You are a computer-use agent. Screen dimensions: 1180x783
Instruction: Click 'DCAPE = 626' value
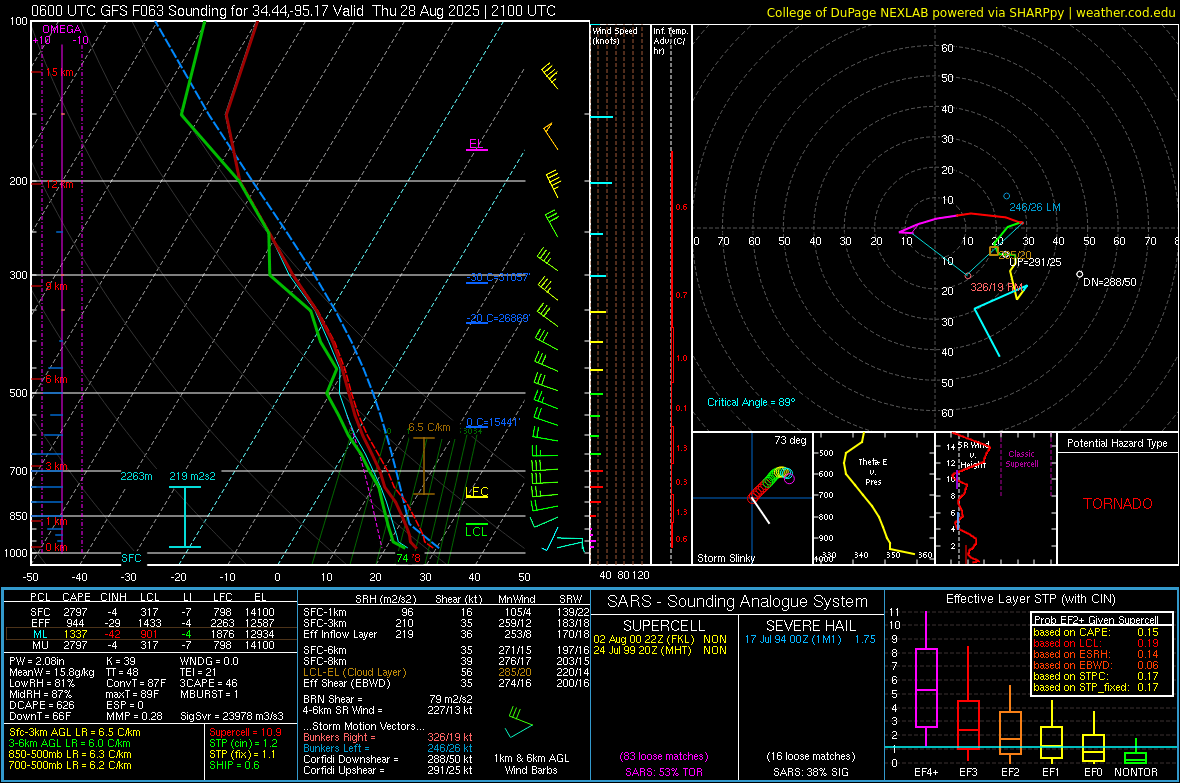(x=41, y=705)
